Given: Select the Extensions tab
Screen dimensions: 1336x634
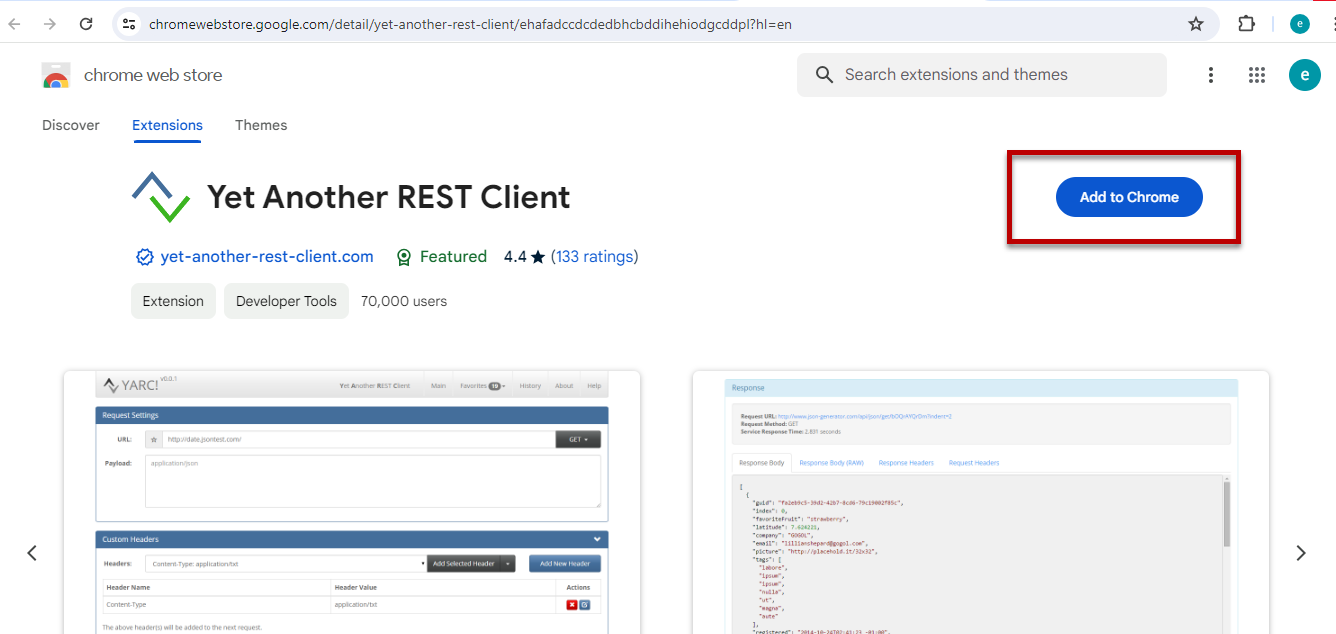Looking at the screenshot, I should click(167, 125).
